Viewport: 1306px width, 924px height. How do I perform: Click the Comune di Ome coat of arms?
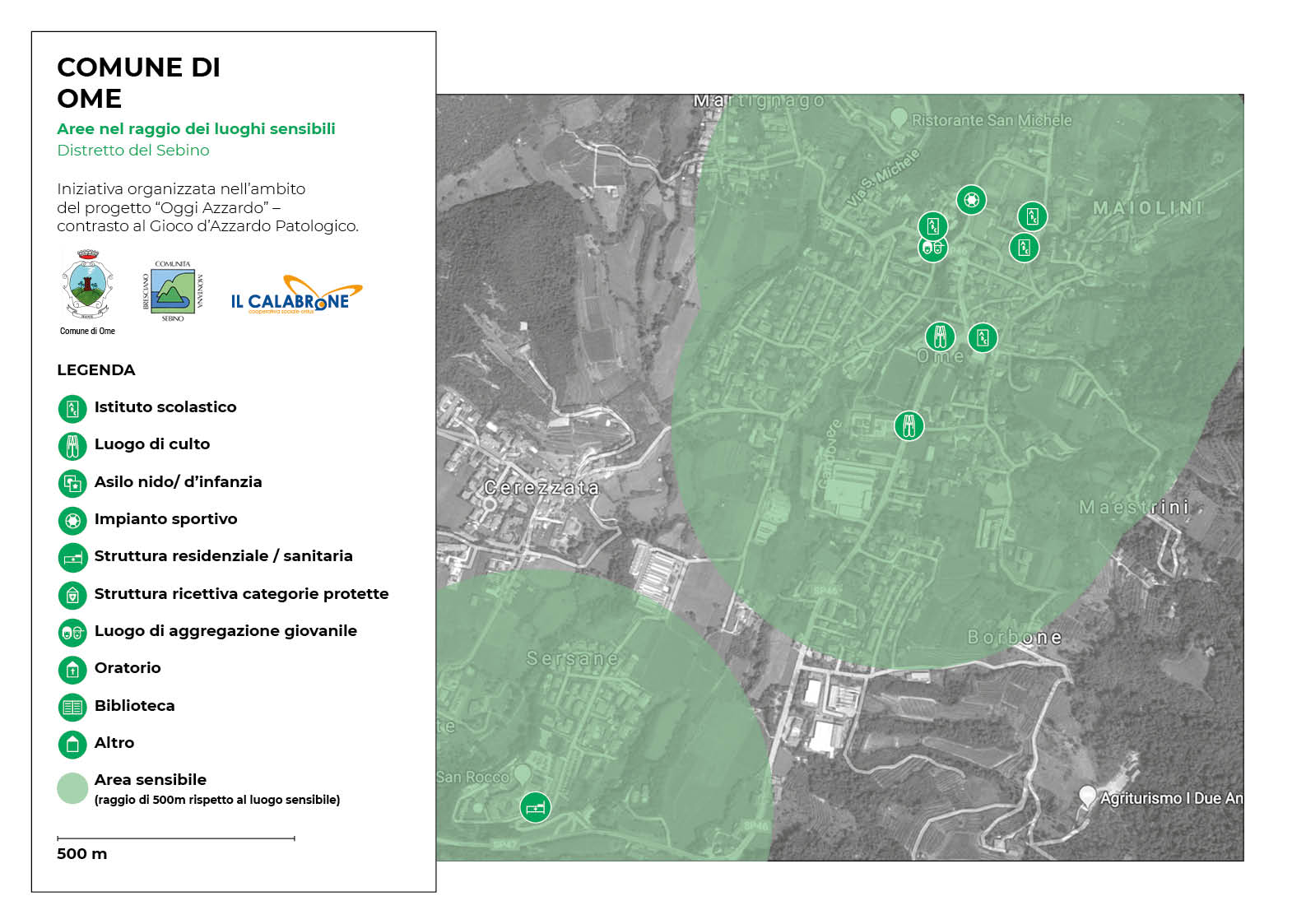(87, 285)
